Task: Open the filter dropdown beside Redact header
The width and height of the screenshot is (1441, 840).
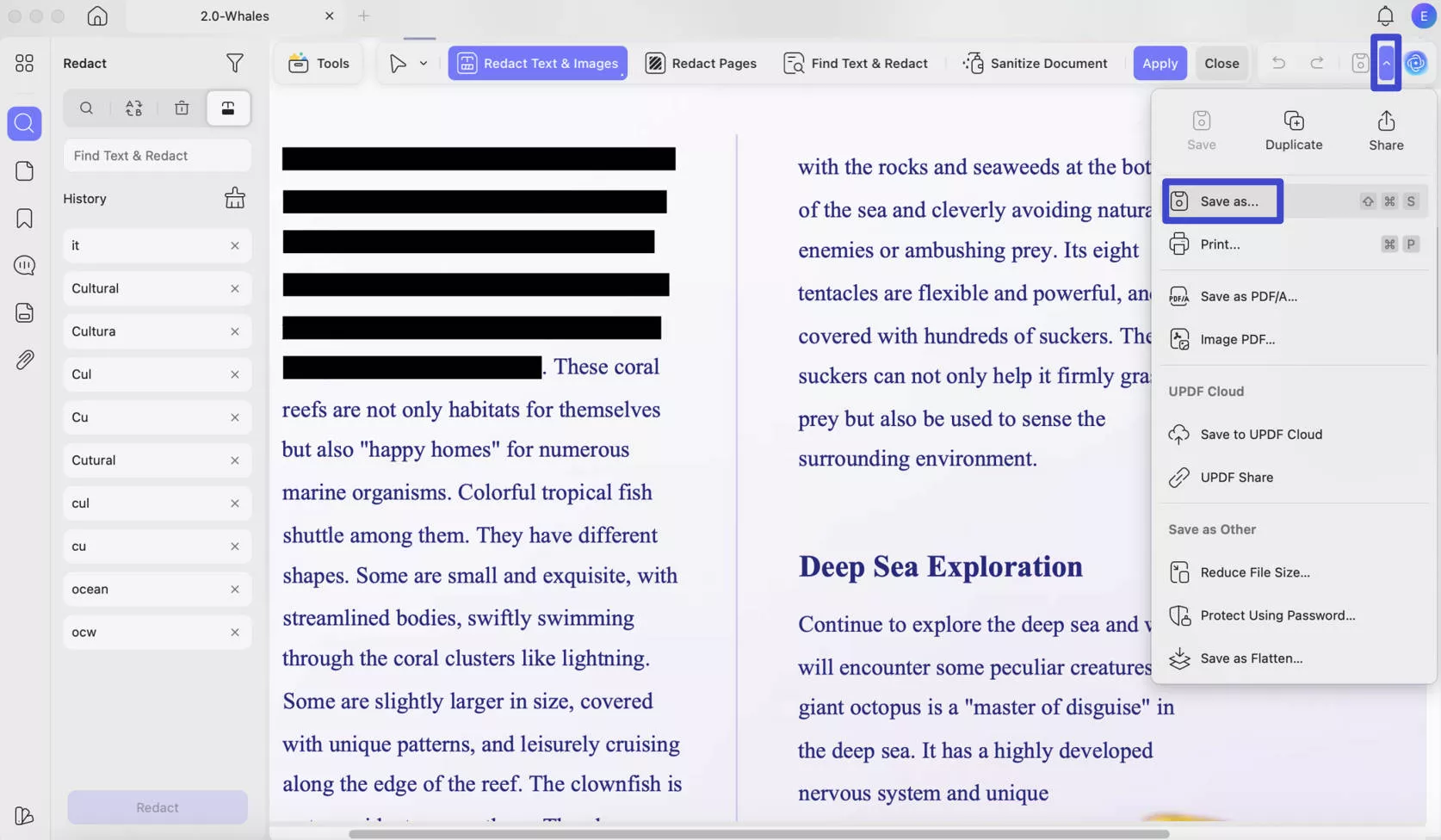Action: click(234, 63)
